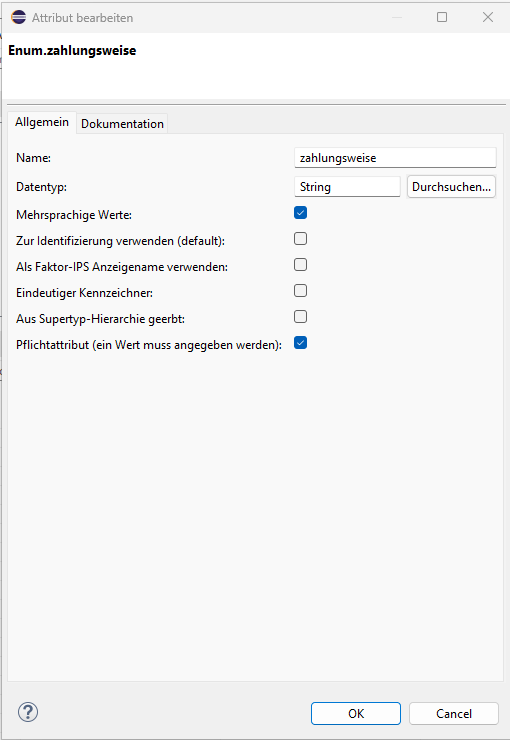This screenshot has width=510, height=740.
Task: Click the Eclipse icon in title bar
Action: [x=18, y=17]
